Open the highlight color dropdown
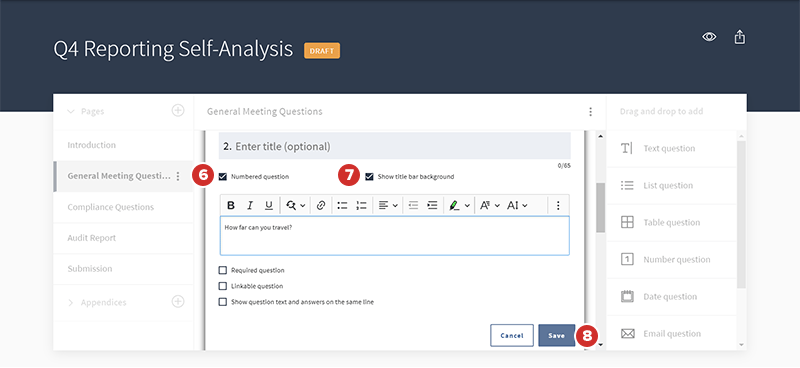This screenshot has width=800, height=368. click(x=459, y=205)
